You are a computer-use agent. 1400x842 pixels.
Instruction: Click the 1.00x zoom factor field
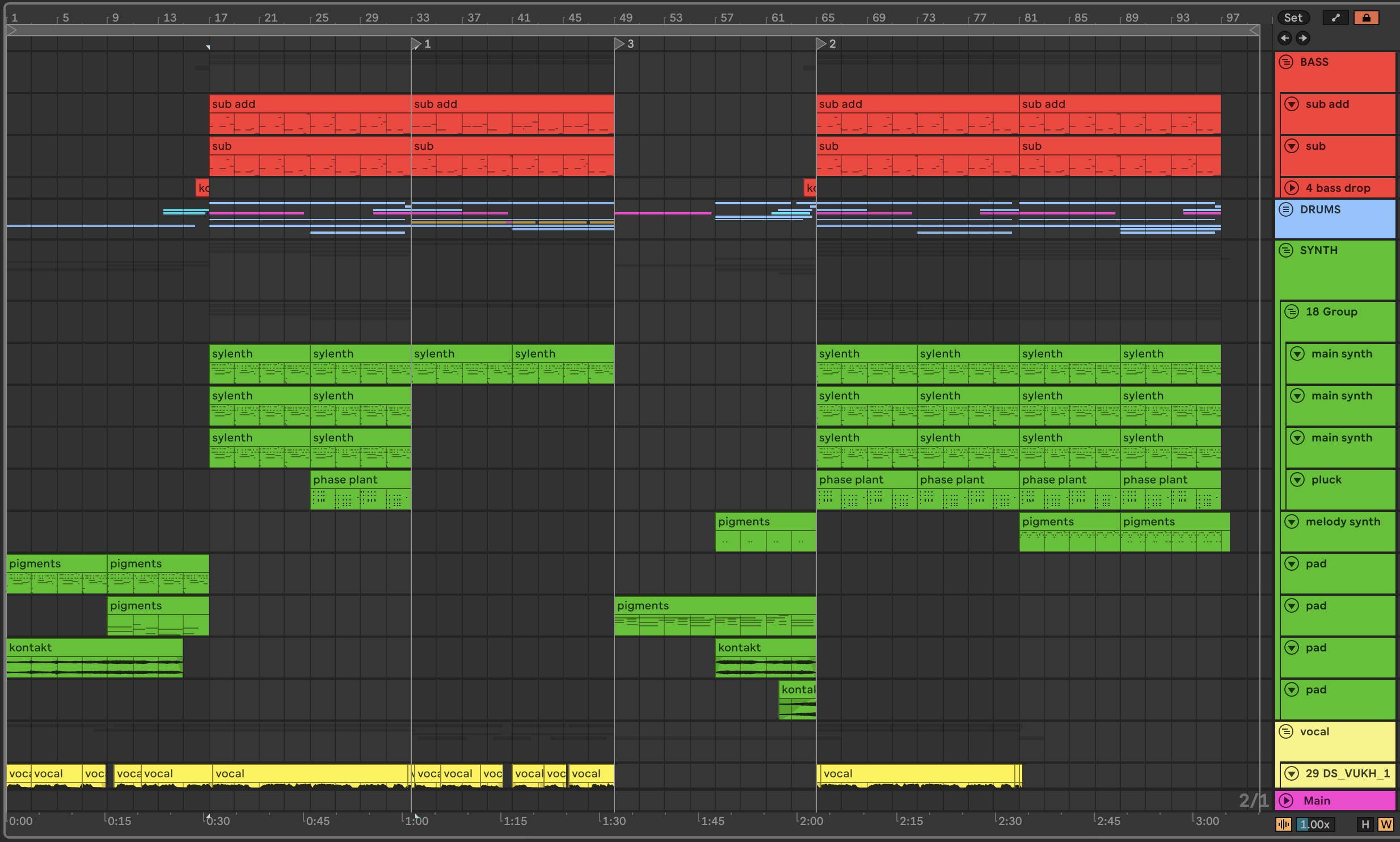[1314, 824]
